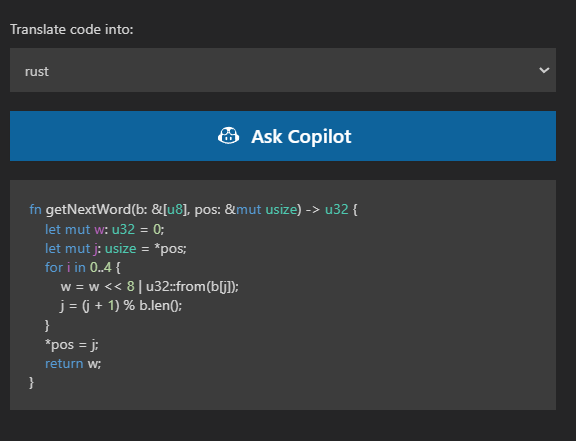
Task: Click the u32::from(b[j]) expression
Action: (x=192, y=286)
